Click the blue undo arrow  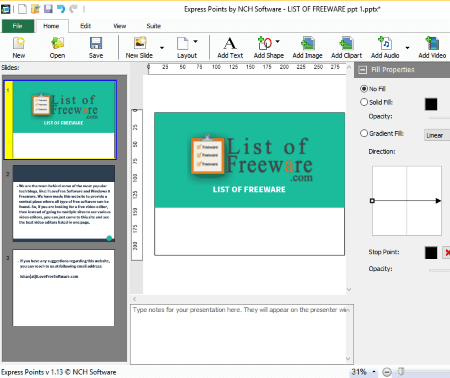tap(61, 9)
